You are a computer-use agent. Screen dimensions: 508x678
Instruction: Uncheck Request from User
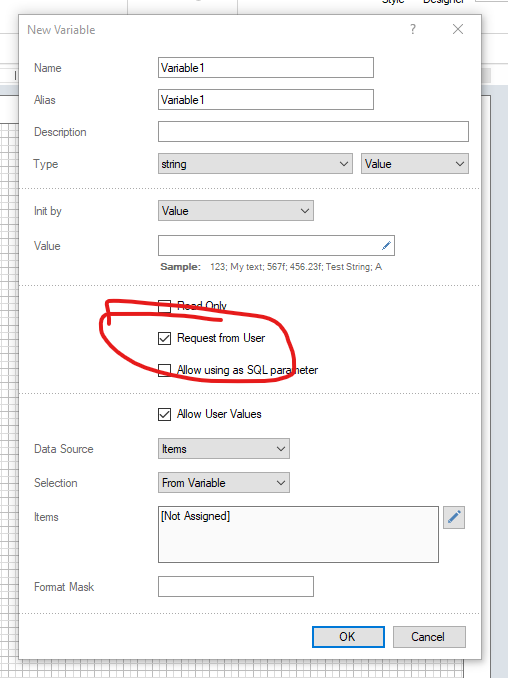point(164,338)
